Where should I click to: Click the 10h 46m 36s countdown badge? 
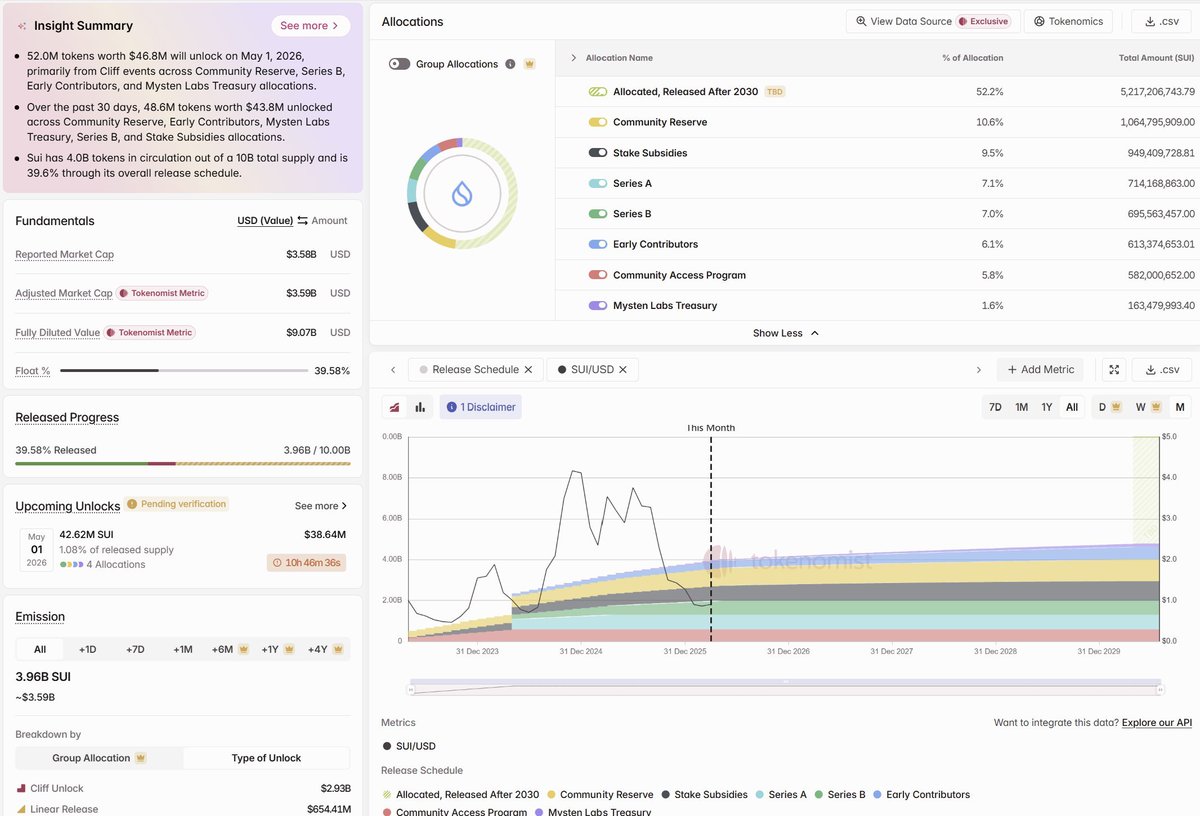pos(306,563)
